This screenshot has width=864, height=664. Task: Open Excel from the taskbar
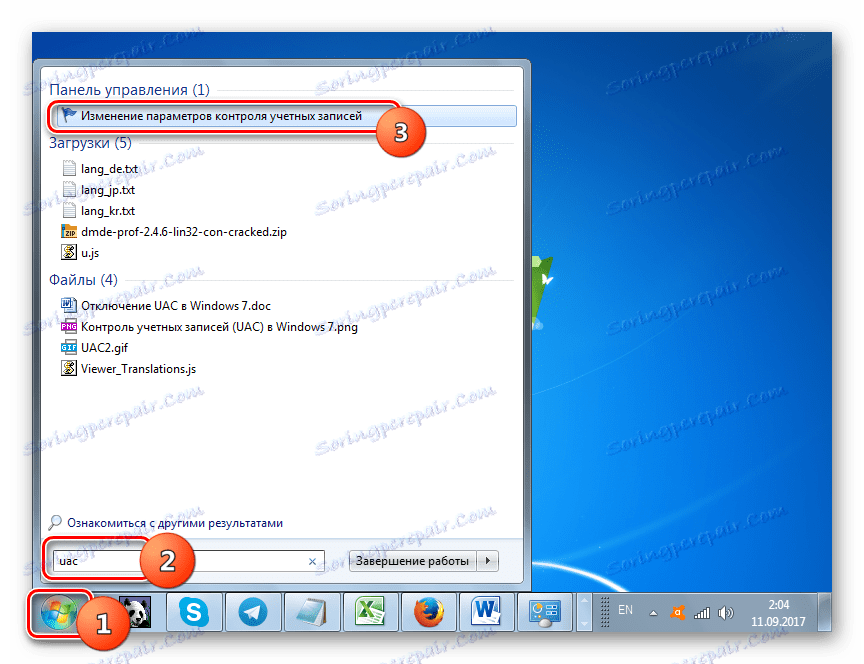click(x=370, y=612)
